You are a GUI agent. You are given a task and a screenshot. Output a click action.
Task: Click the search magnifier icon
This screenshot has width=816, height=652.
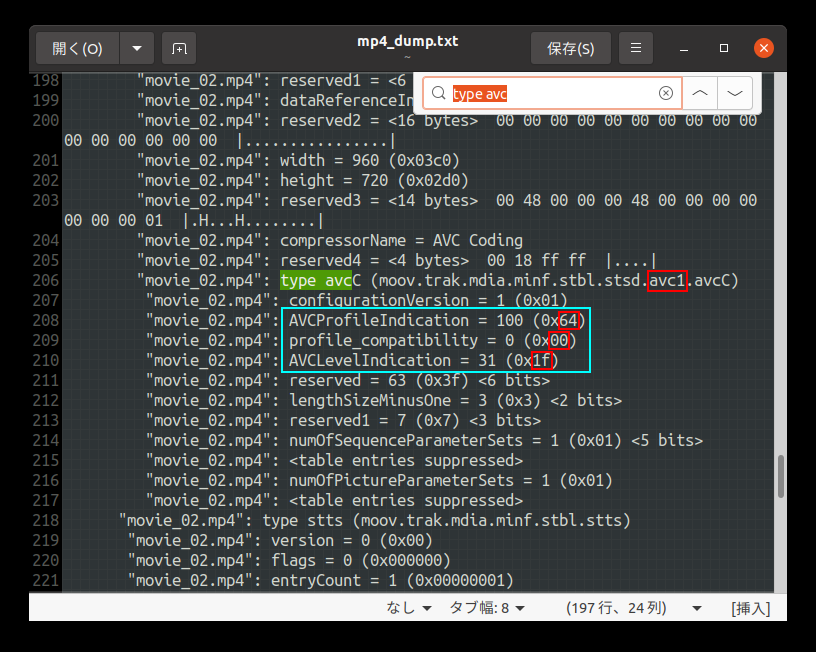[x=439, y=93]
